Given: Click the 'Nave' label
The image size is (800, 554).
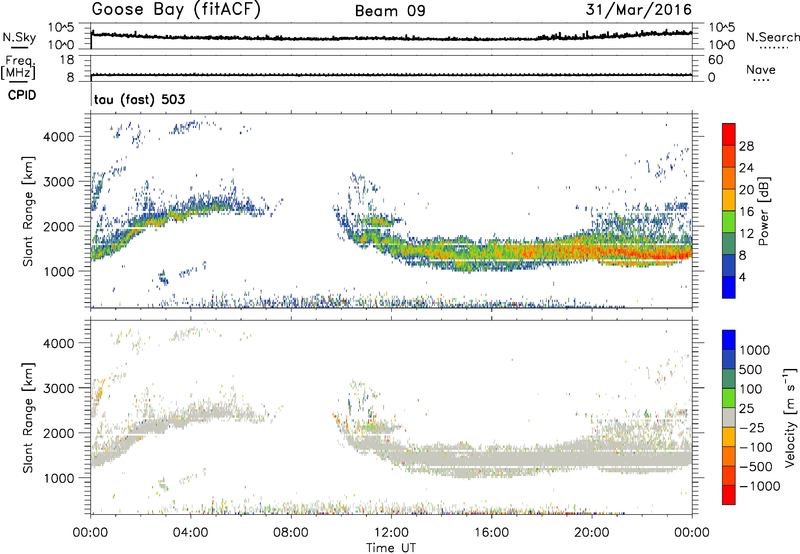Looking at the screenshot, I should click(x=760, y=69).
